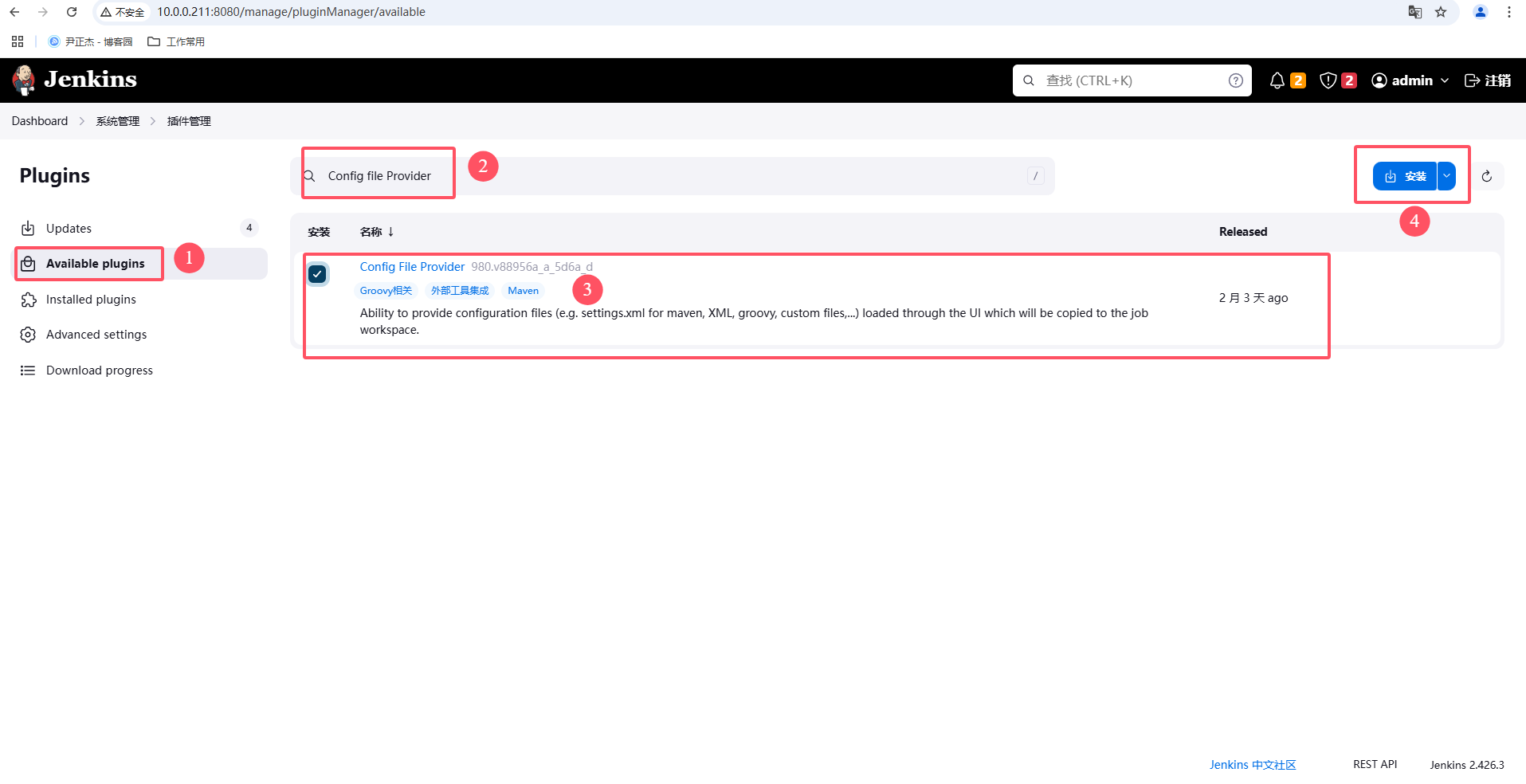Go to 系统管理 breadcrumb
The height and width of the screenshot is (784, 1526).
(118, 121)
